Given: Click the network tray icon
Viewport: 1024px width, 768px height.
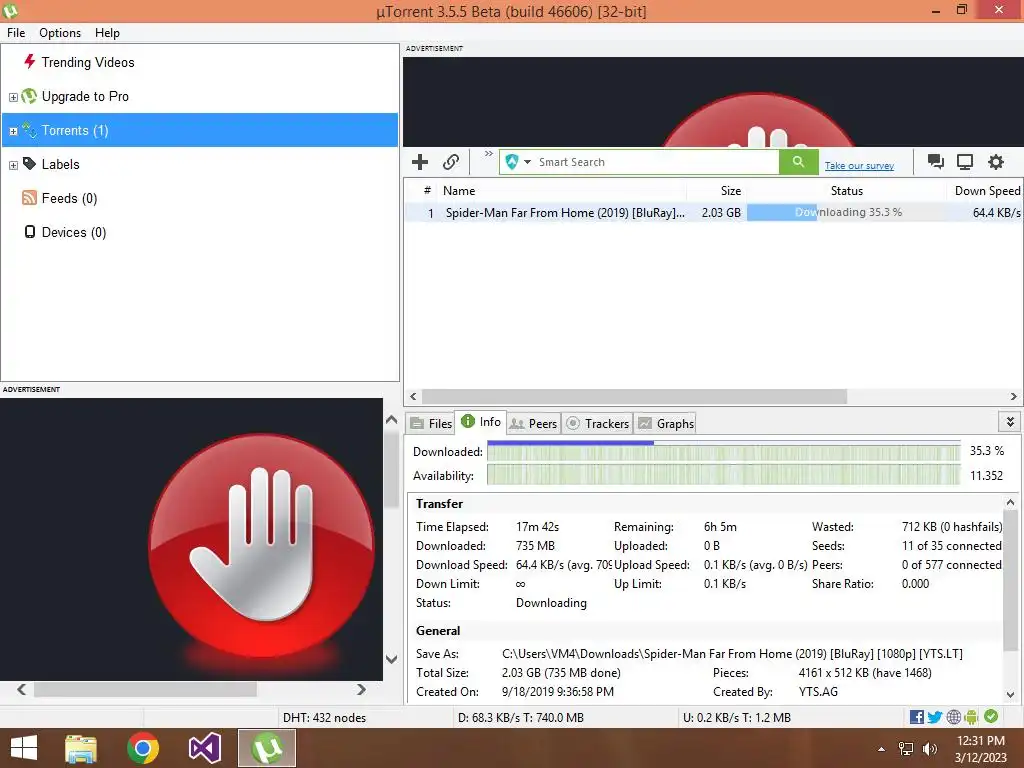Looking at the screenshot, I should [x=906, y=749].
